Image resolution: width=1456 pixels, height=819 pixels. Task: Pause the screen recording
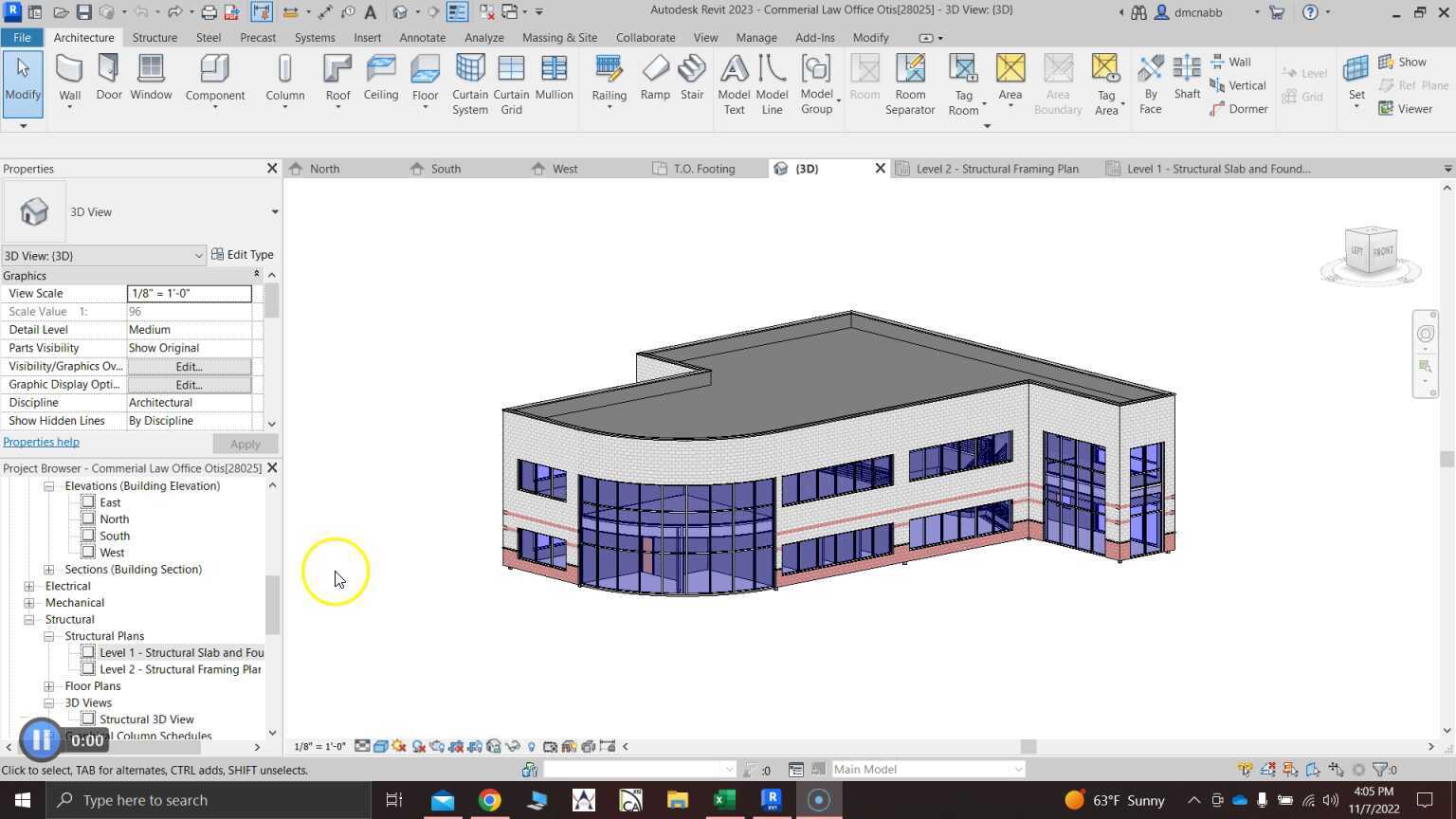point(41,739)
